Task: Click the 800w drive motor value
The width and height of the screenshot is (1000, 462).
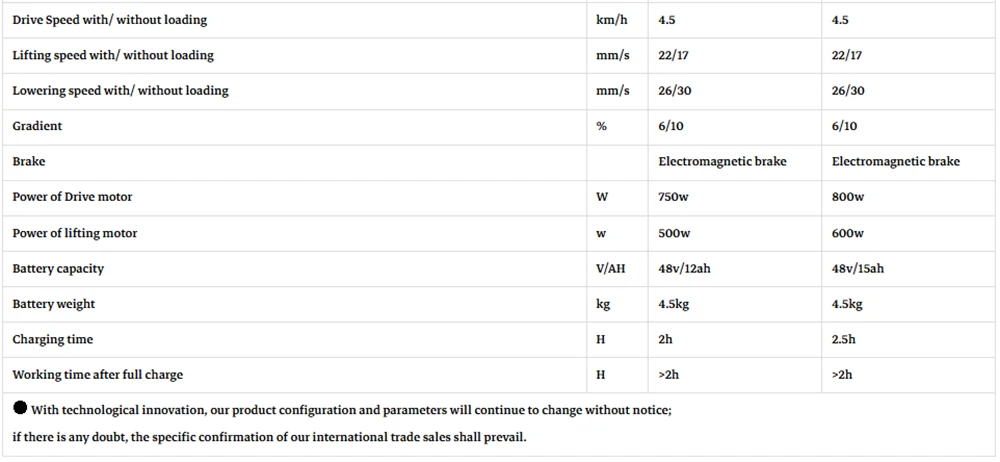Action: [848, 197]
